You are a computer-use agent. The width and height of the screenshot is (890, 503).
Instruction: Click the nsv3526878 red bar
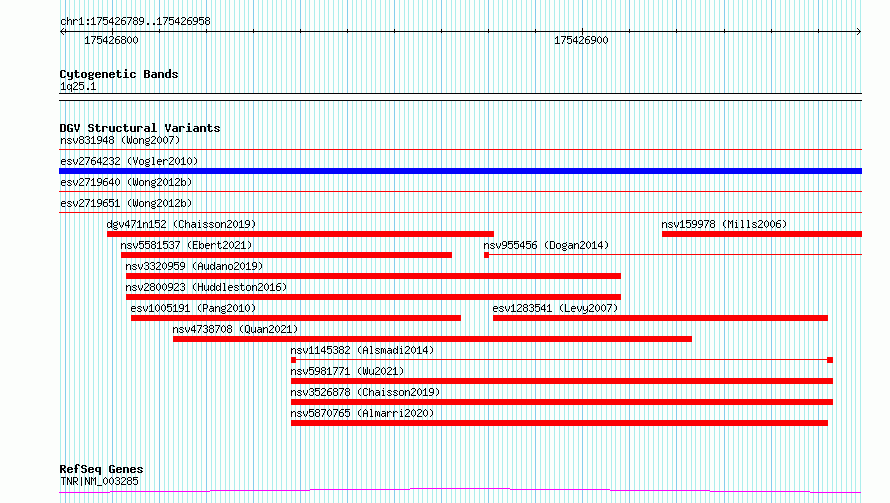562,402
